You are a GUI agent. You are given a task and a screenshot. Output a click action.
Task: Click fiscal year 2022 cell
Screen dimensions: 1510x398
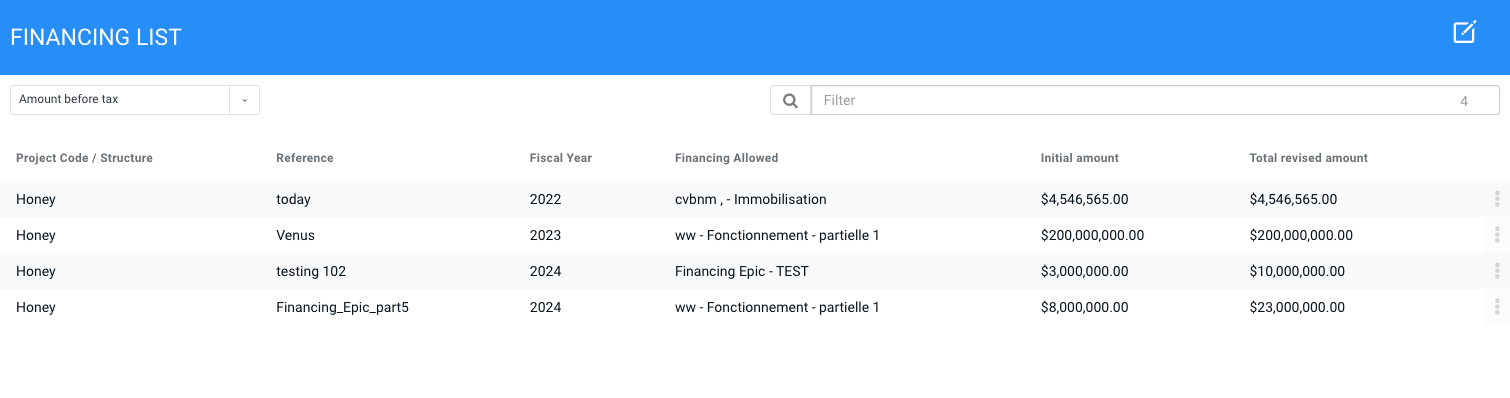coord(546,199)
